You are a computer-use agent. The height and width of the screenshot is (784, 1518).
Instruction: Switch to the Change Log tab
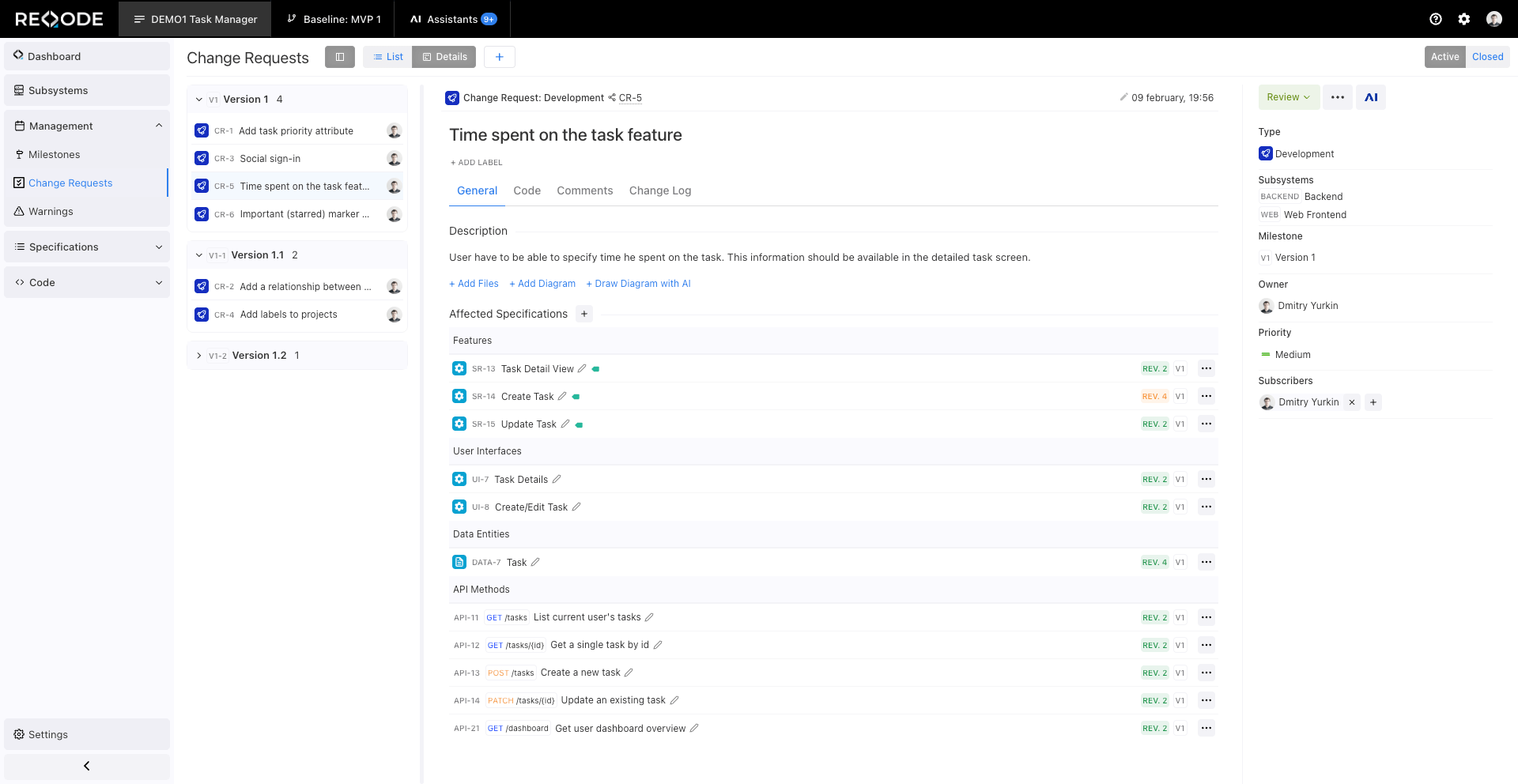coord(659,190)
